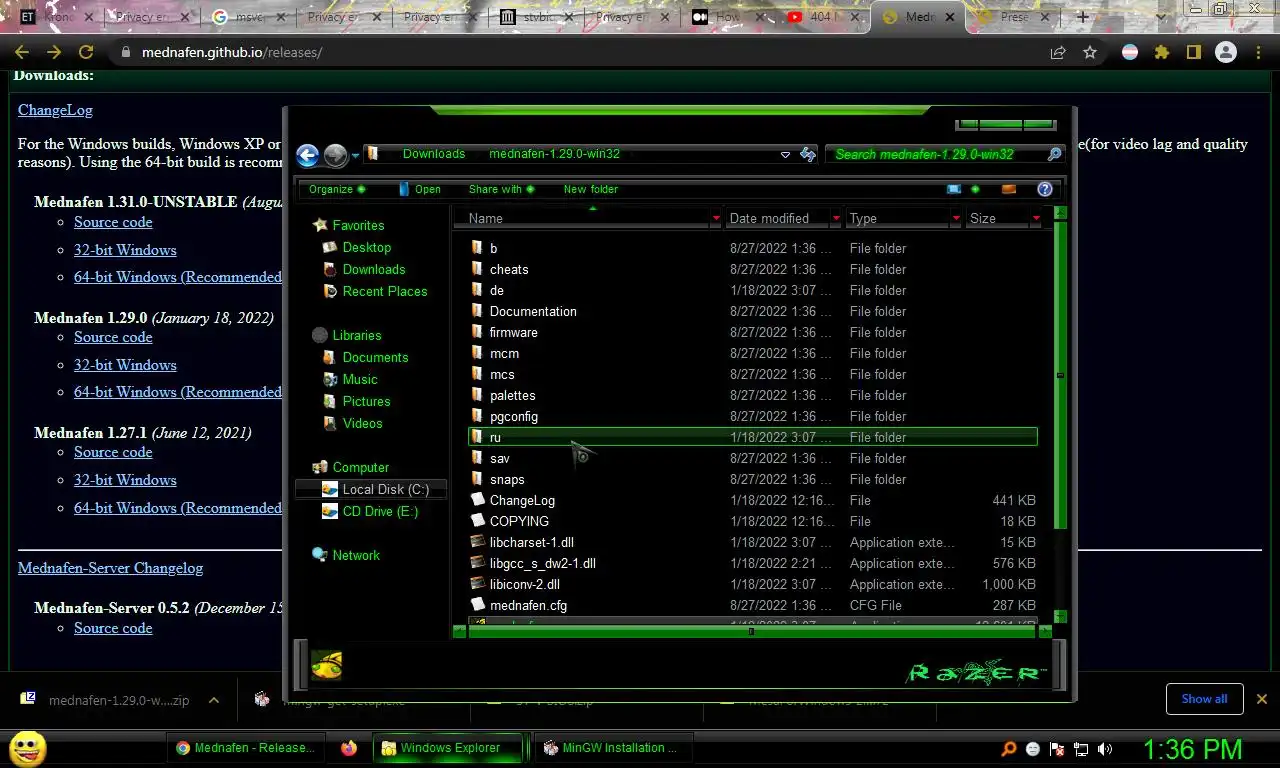Select the mednafen.cfg file
Viewport: 1280px width, 768px height.
pos(752,605)
